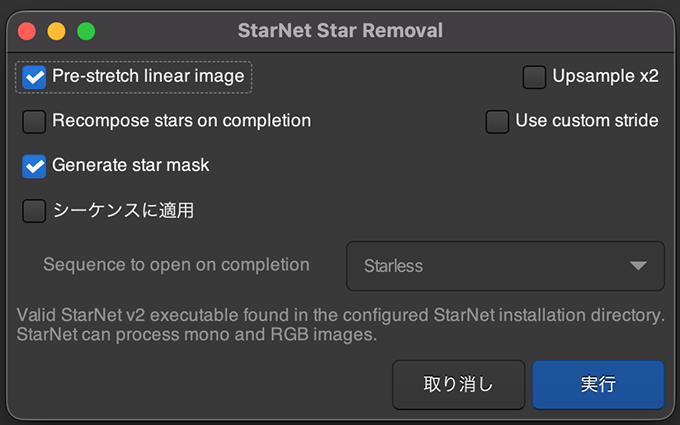
Task: Click the blue 実行 button
Action: (598, 385)
